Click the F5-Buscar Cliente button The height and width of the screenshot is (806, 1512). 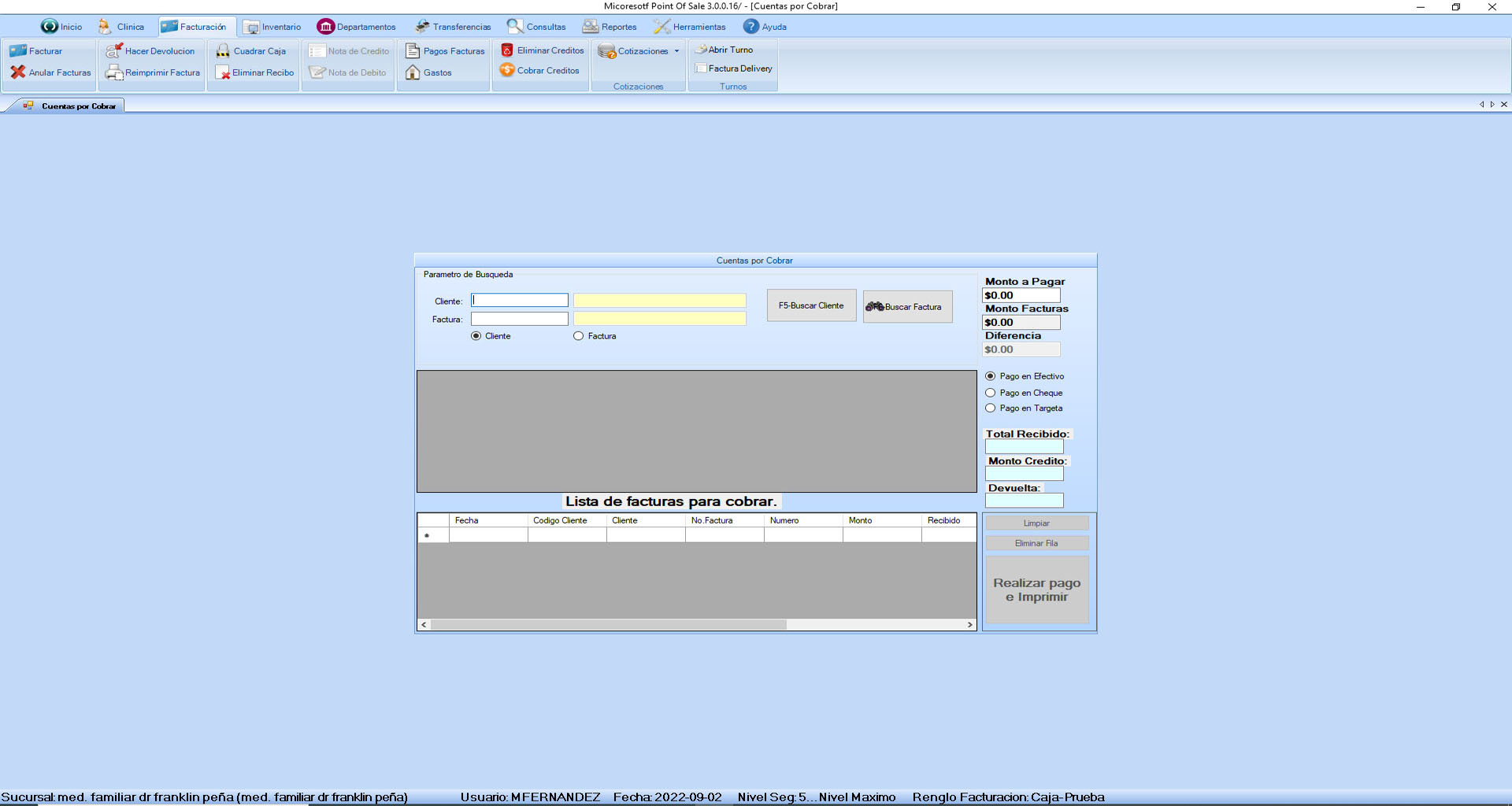[812, 305]
